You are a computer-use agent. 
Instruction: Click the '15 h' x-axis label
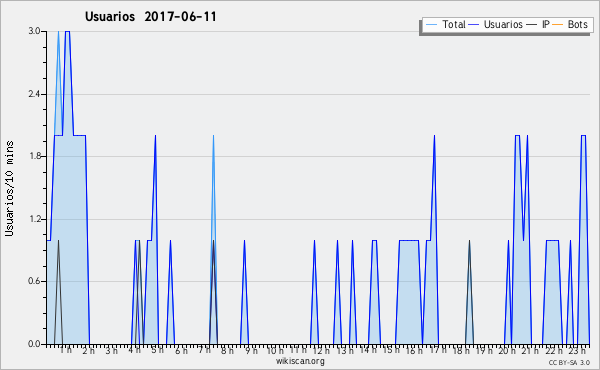point(391,350)
